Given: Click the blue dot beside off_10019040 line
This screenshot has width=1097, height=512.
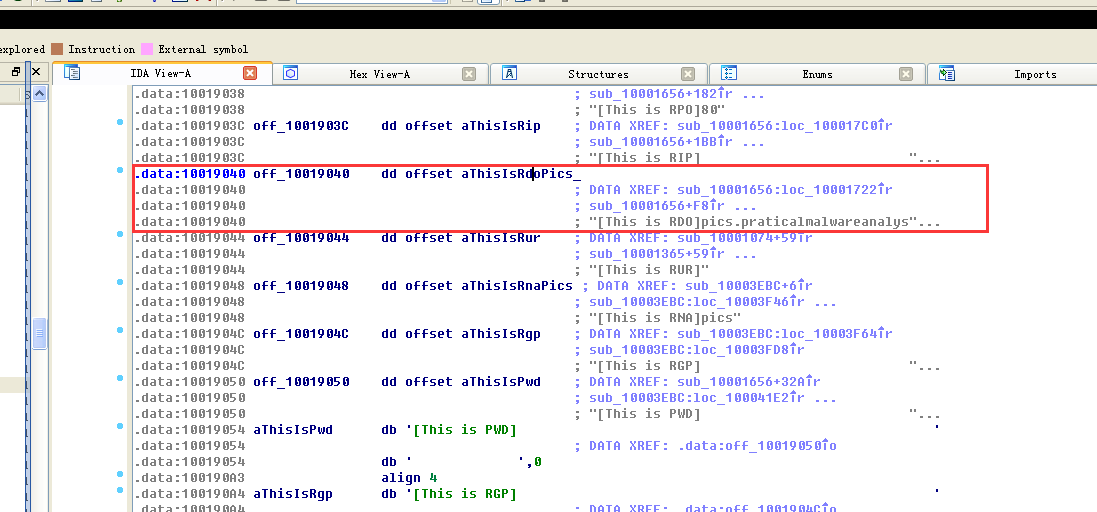Looking at the screenshot, I should tap(120, 171).
